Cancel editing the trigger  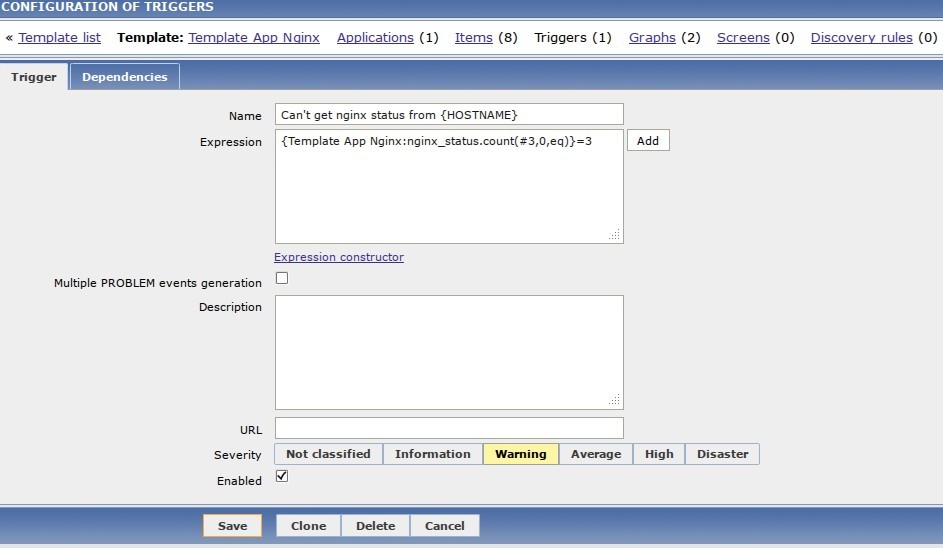tap(444, 526)
